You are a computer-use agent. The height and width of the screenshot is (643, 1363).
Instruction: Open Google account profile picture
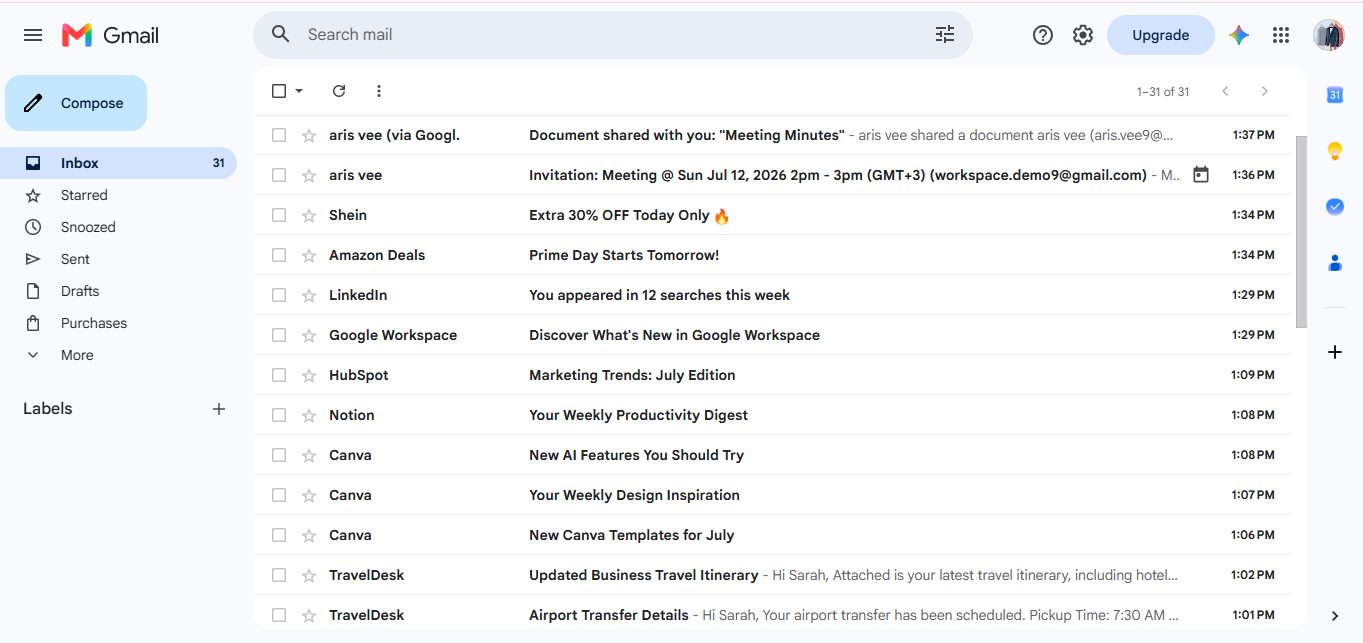pos(1329,35)
